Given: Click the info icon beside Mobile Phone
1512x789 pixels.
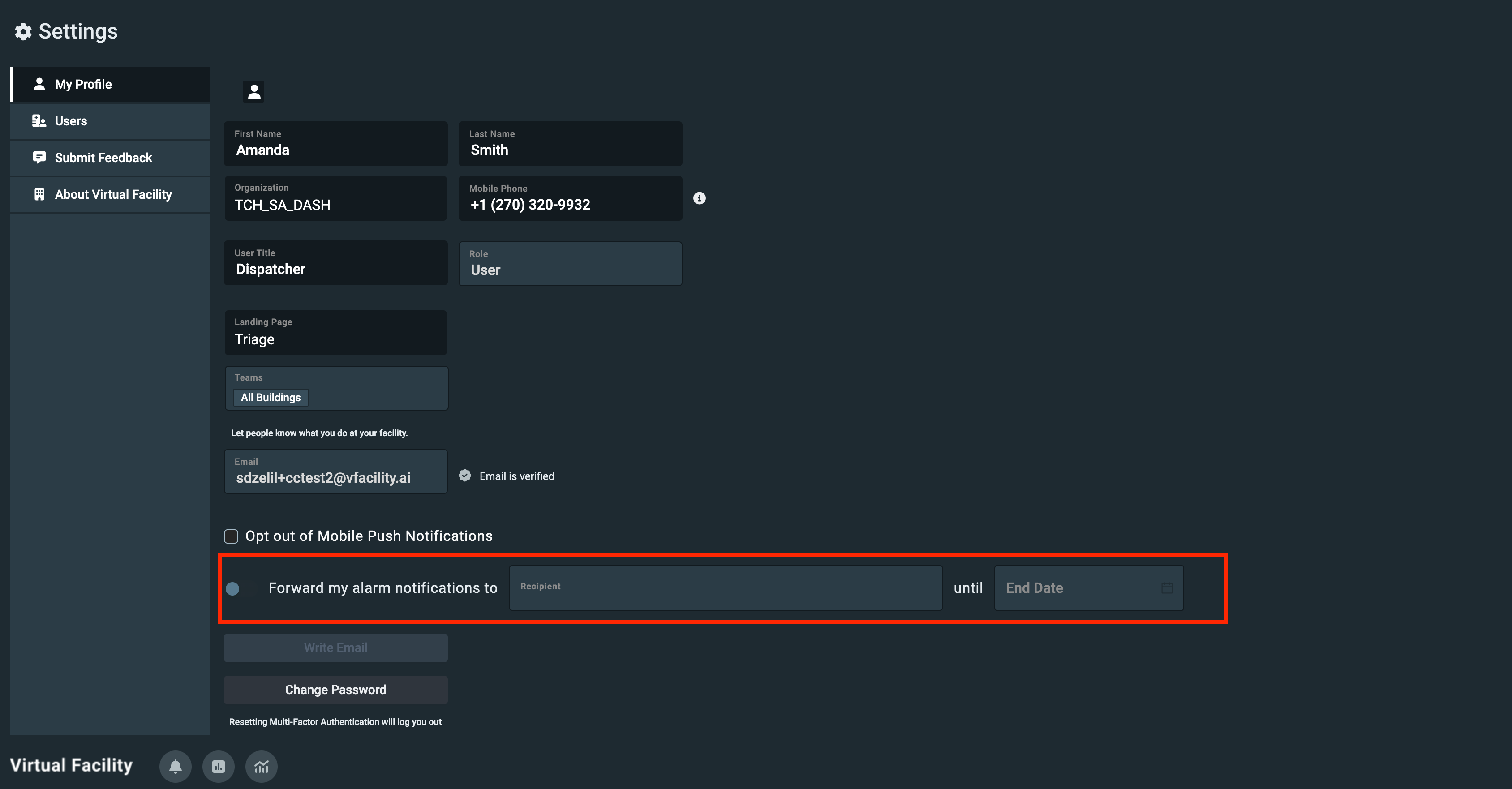Looking at the screenshot, I should [x=699, y=198].
